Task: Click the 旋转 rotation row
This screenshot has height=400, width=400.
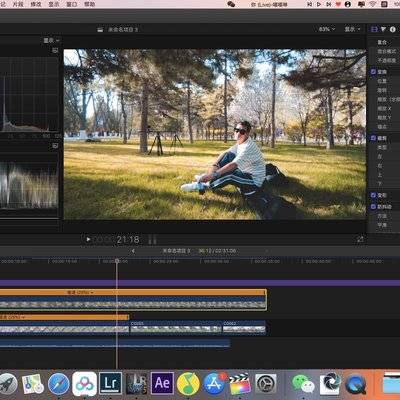Action: [x=382, y=90]
